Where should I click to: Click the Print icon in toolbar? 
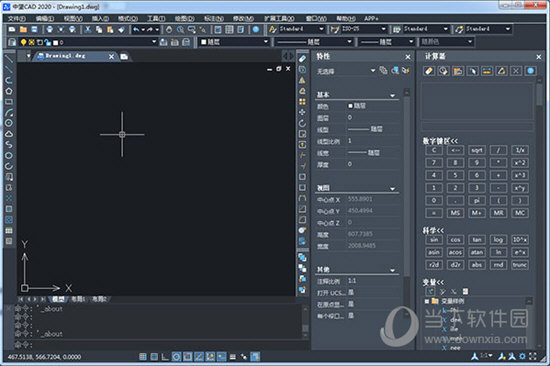(x=50, y=29)
